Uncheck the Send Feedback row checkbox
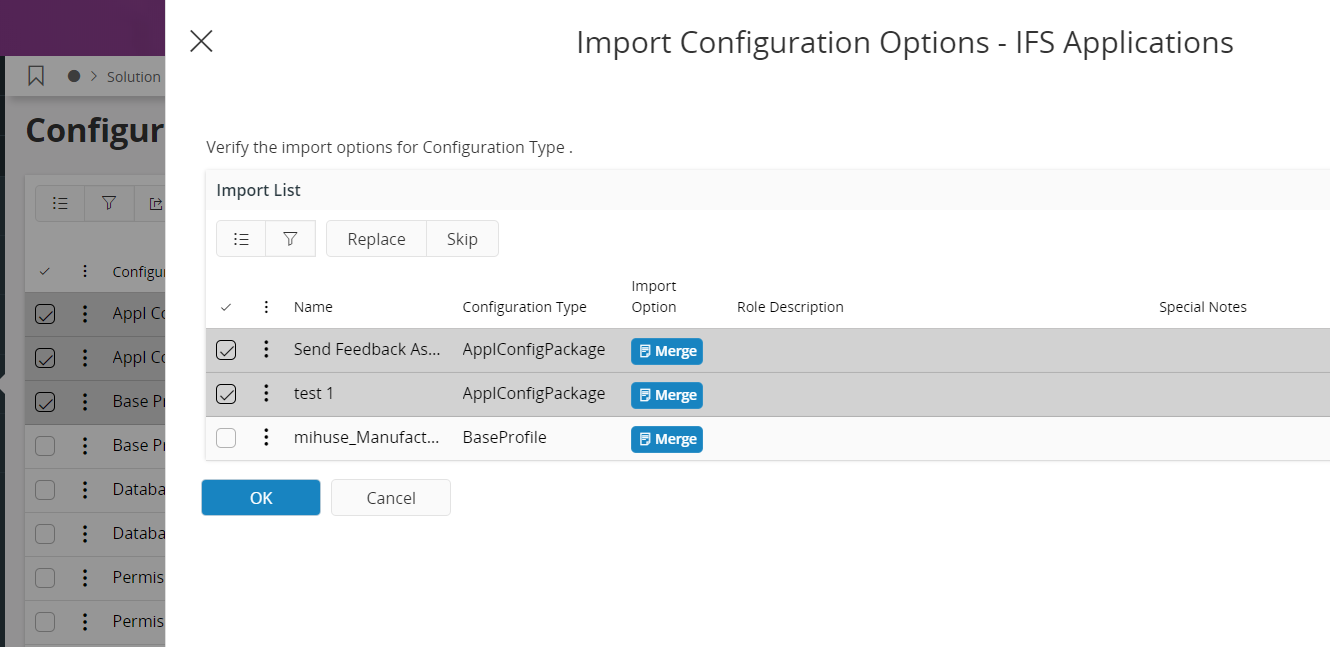The width and height of the screenshot is (1330, 647). [226, 350]
